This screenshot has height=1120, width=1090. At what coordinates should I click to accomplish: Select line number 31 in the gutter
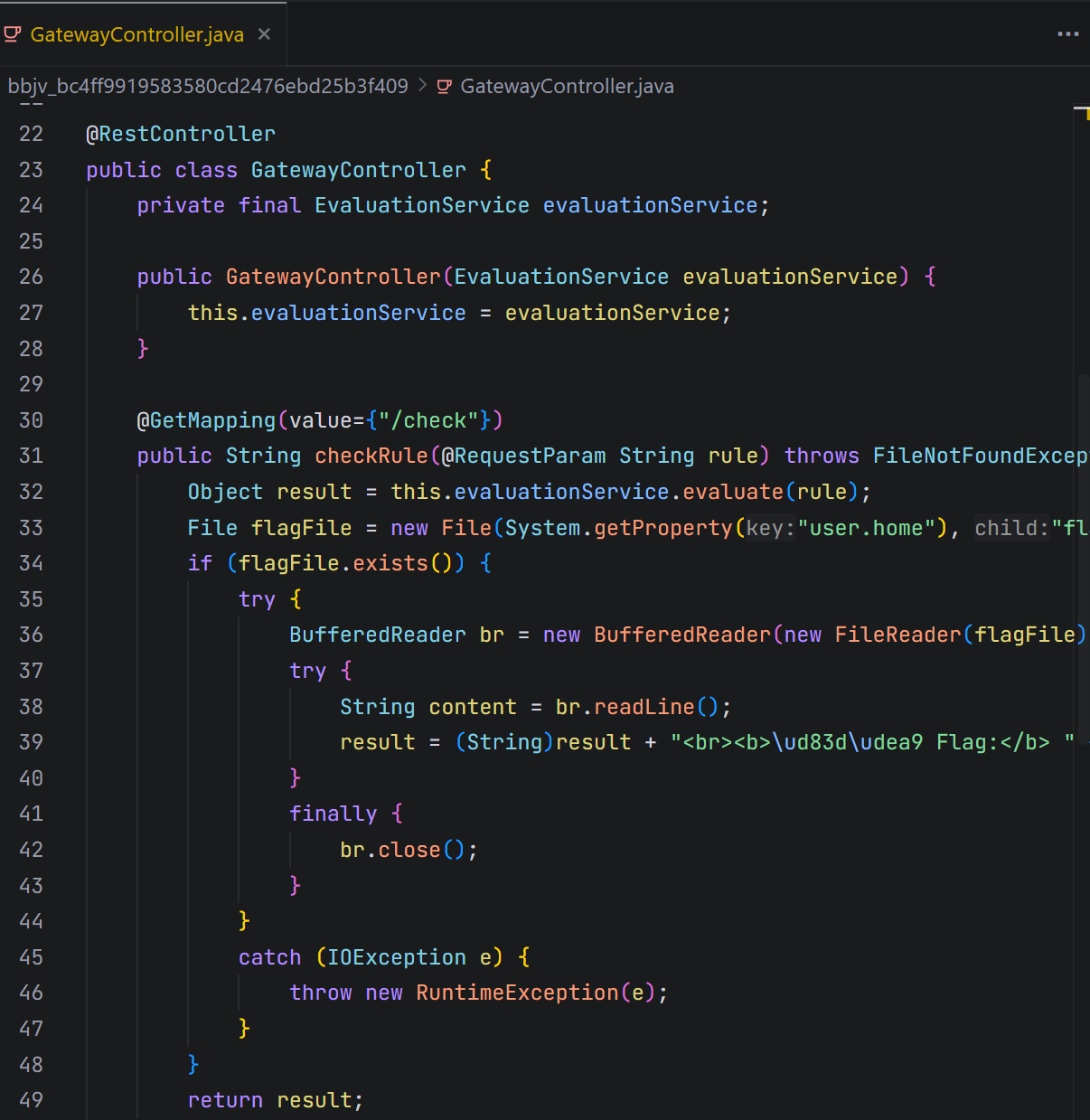pos(31,456)
